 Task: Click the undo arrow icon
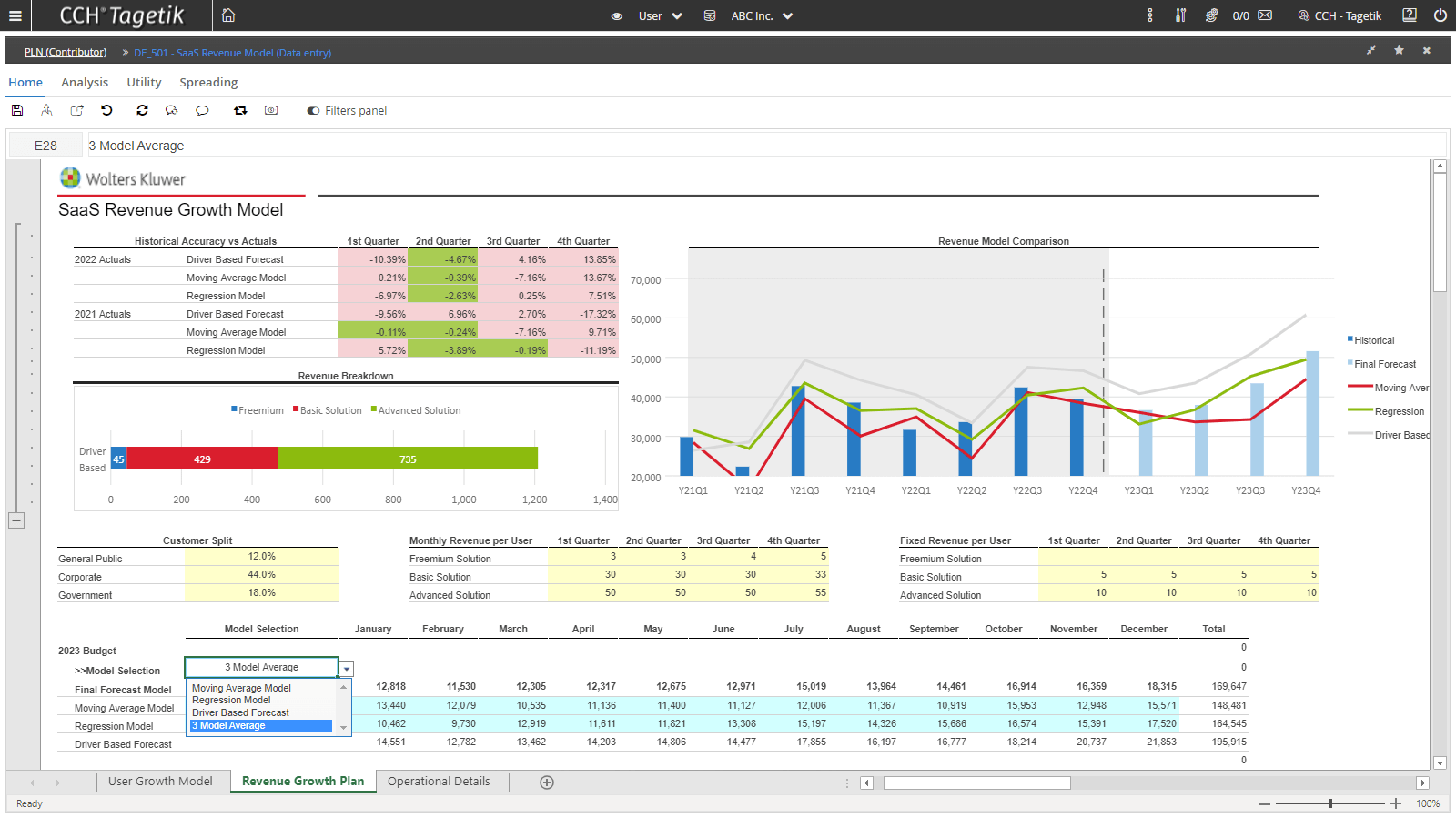pos(106,110)
